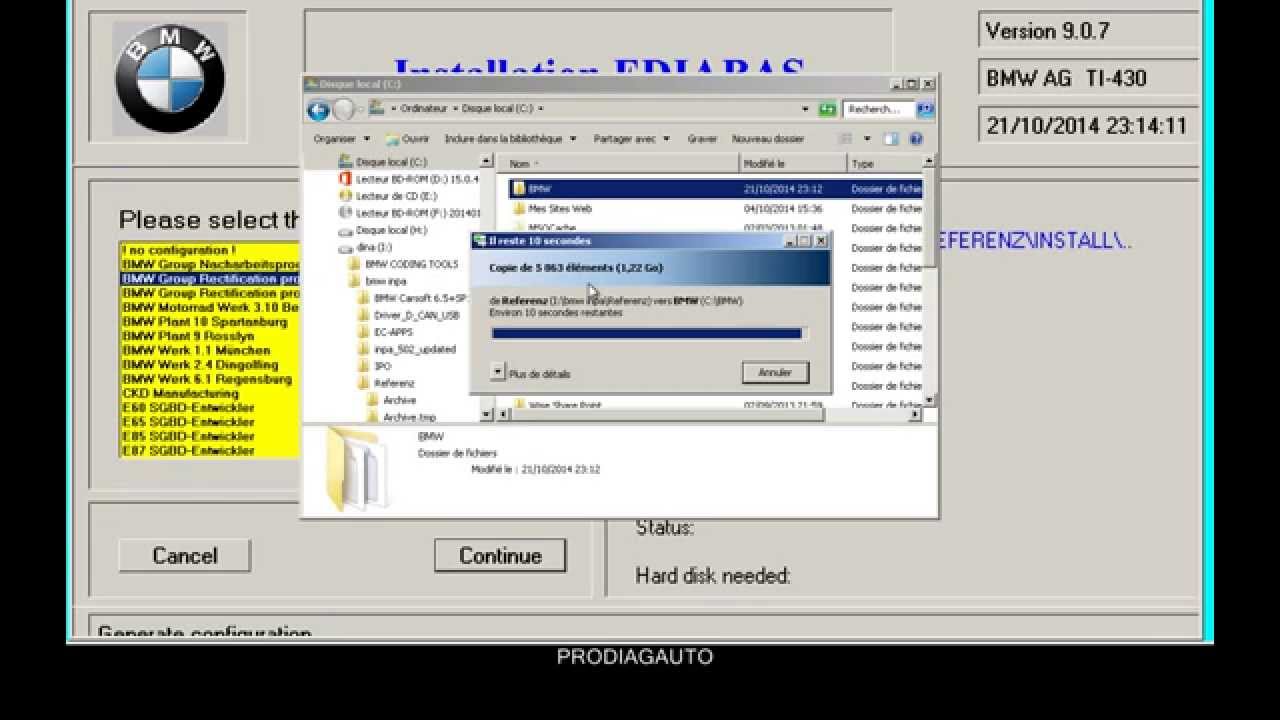The width and height of the screenshot is (1280, 720).
Task: Select BMW Plant 10 Spartanburg configuration
Action: pyautogui.click(x=210, y=322)
